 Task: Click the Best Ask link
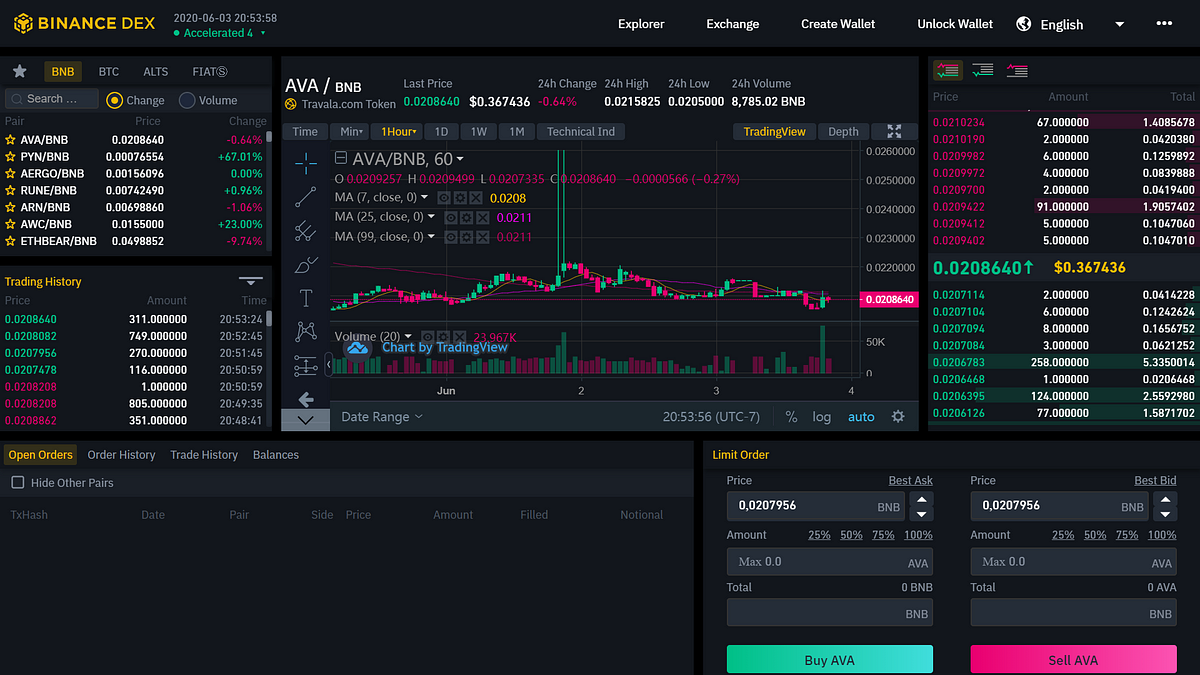pos(911,481)
